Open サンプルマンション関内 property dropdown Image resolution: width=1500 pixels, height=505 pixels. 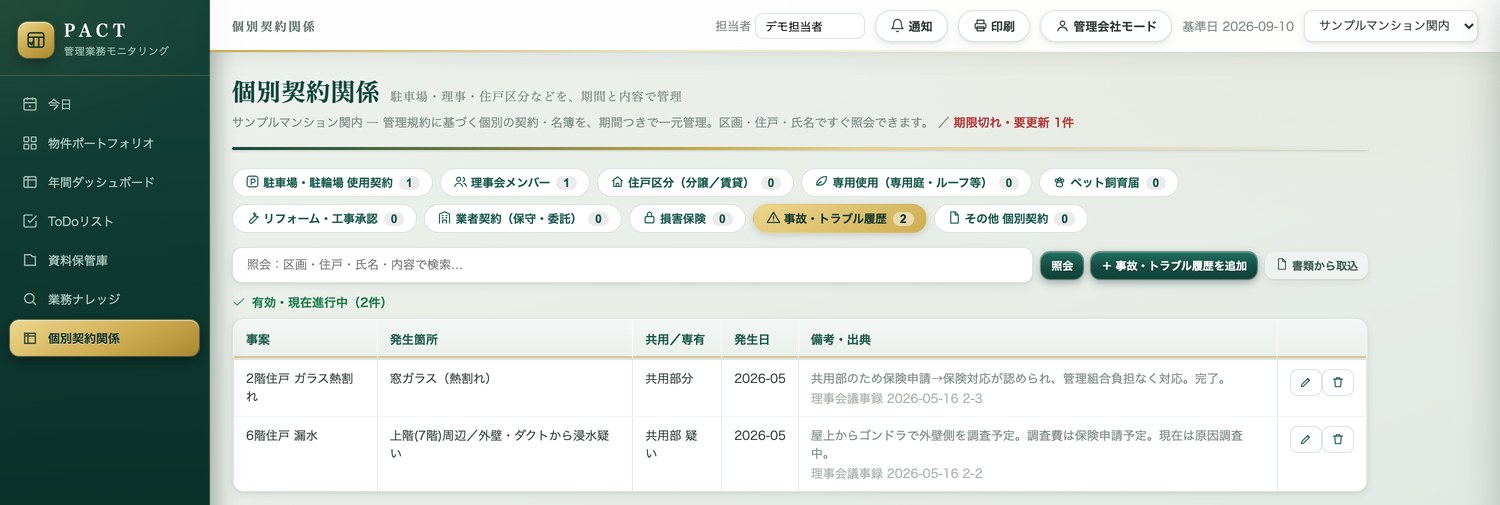[1390, 26]
